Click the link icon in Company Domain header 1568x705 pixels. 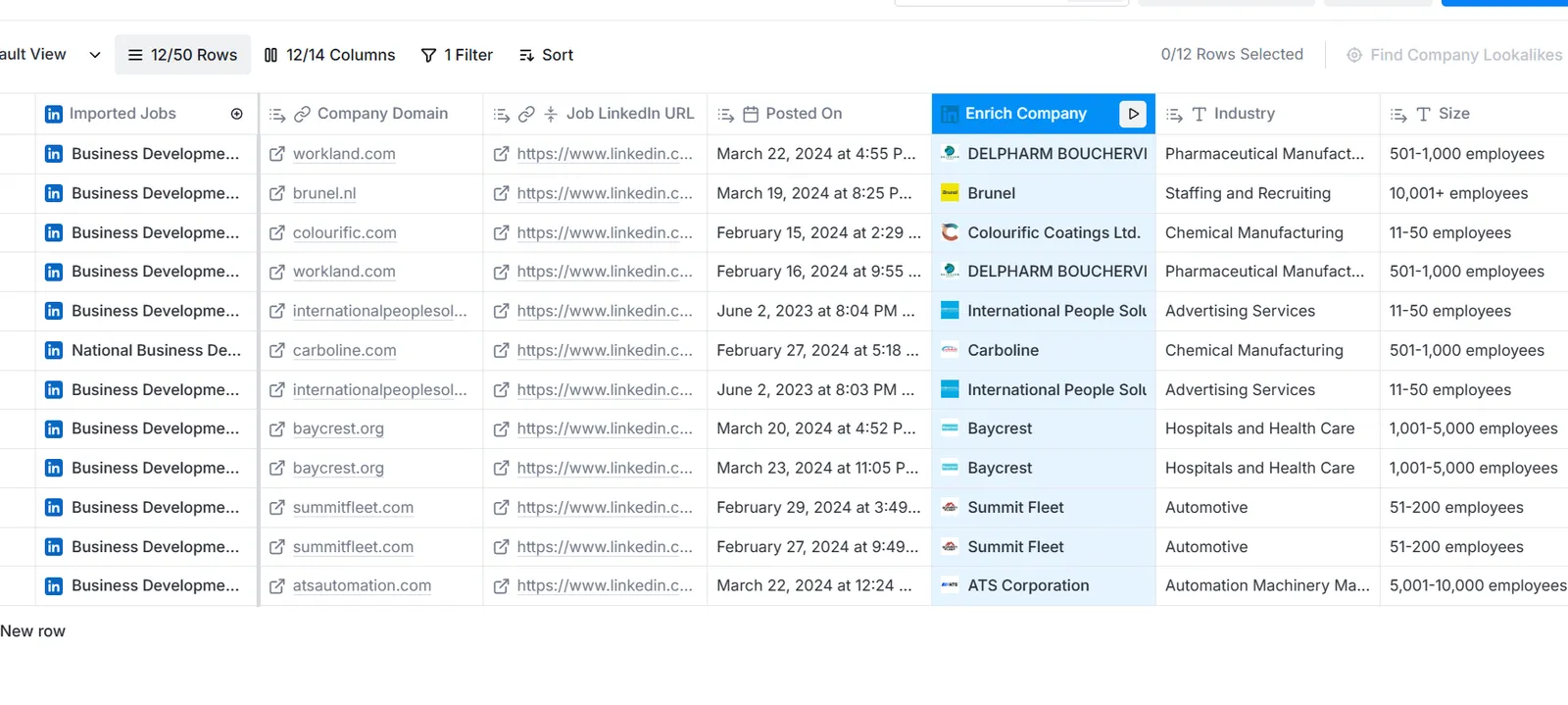(302, 115)
